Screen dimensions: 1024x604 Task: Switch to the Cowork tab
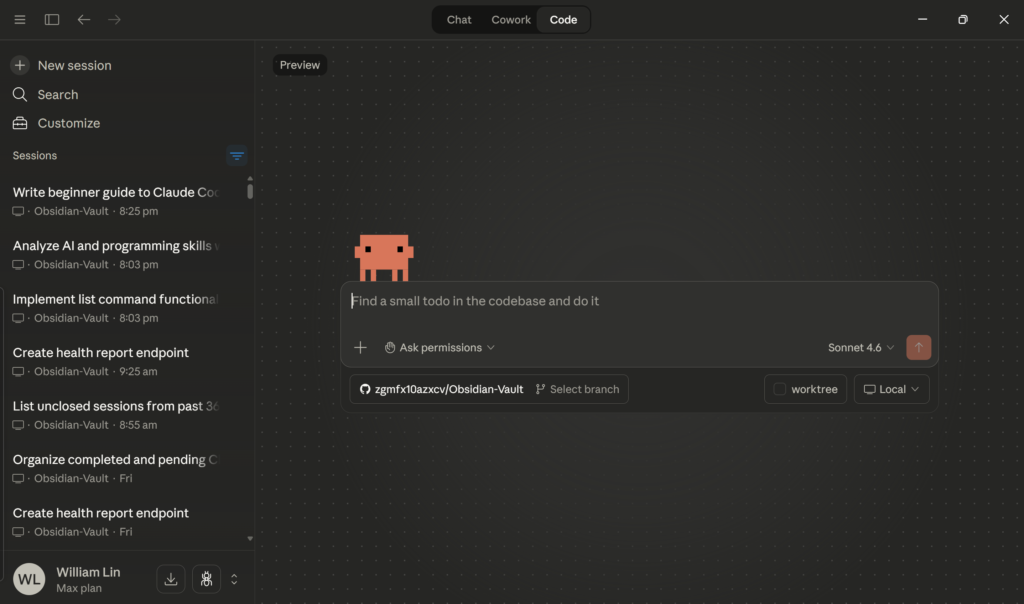511,20
